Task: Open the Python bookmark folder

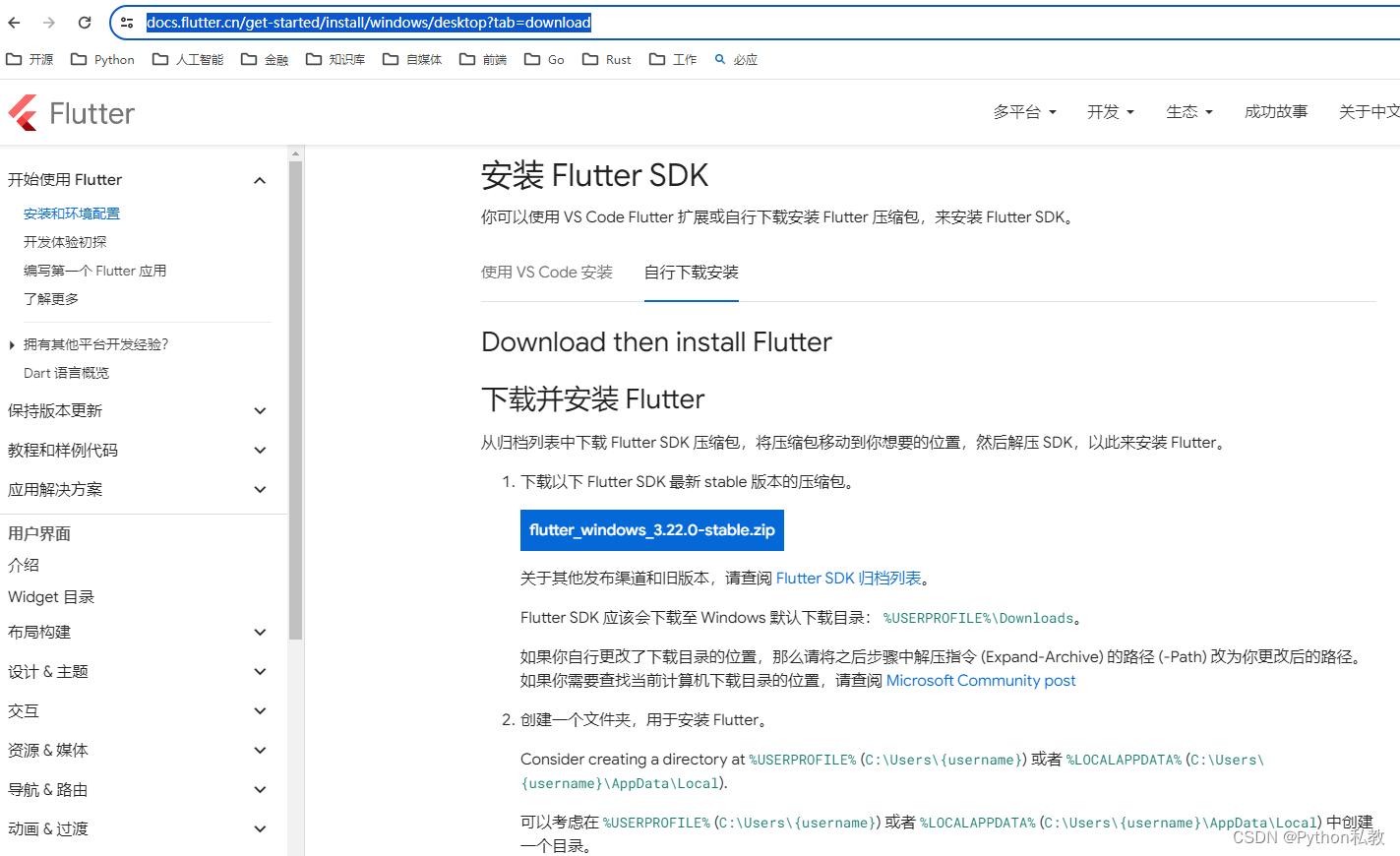Action: pos(103,59)
